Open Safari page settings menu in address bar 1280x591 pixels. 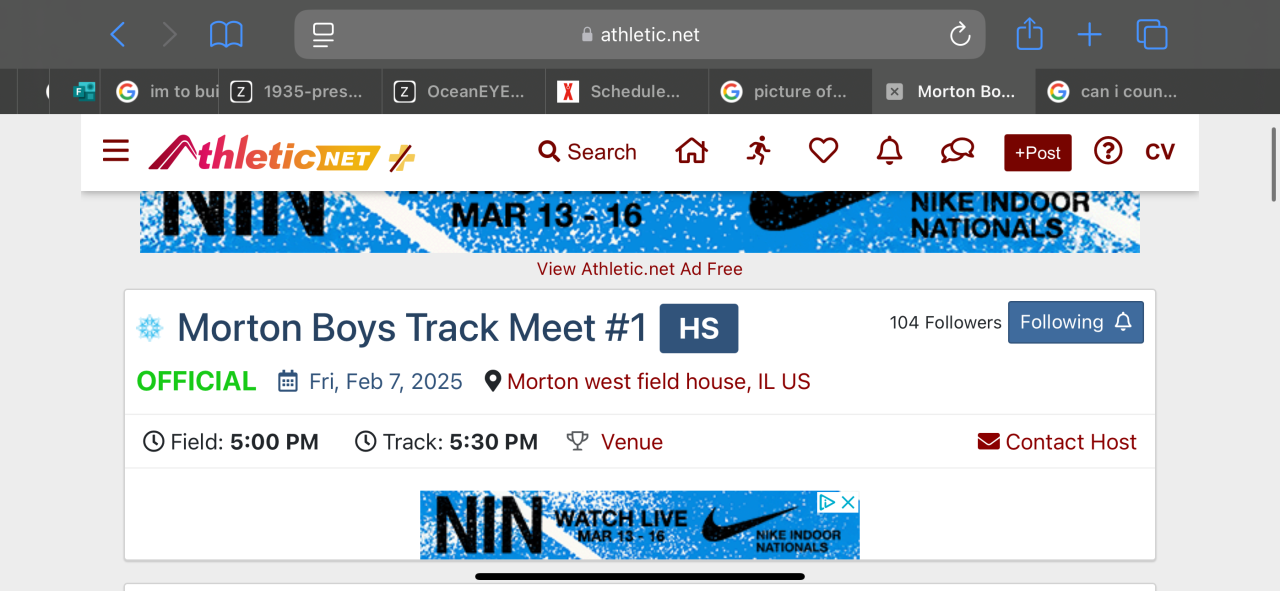coord(323,35)
